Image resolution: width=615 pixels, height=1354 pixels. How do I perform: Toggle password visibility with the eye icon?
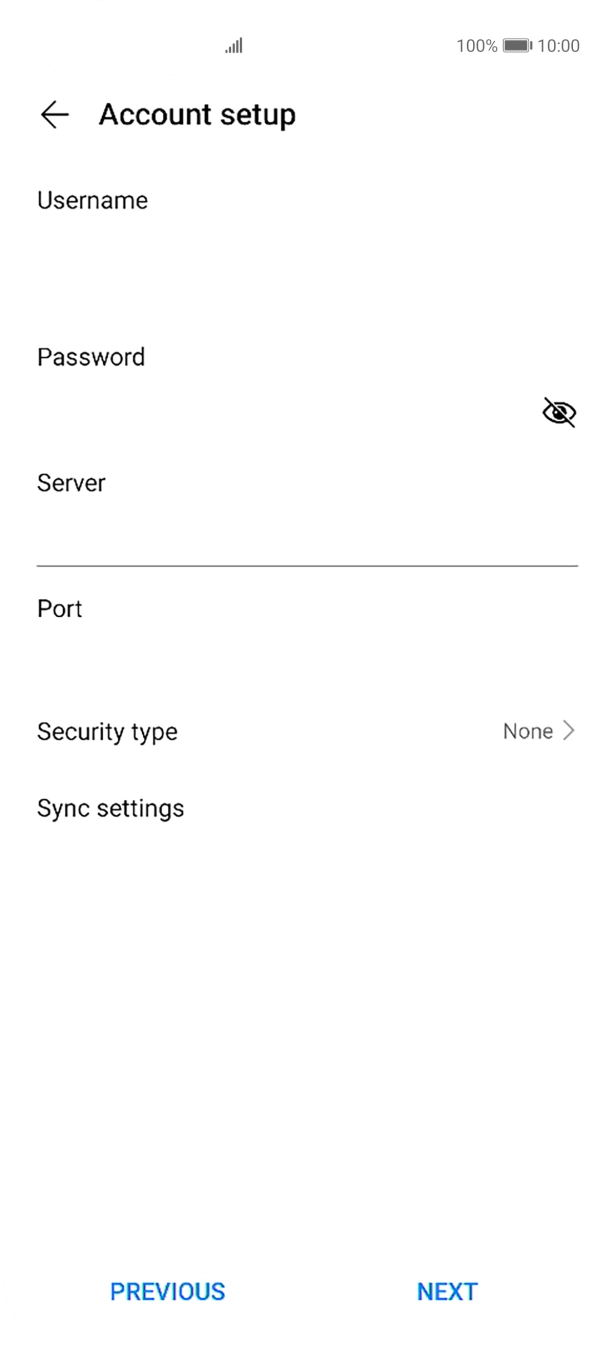click(558, 411)
